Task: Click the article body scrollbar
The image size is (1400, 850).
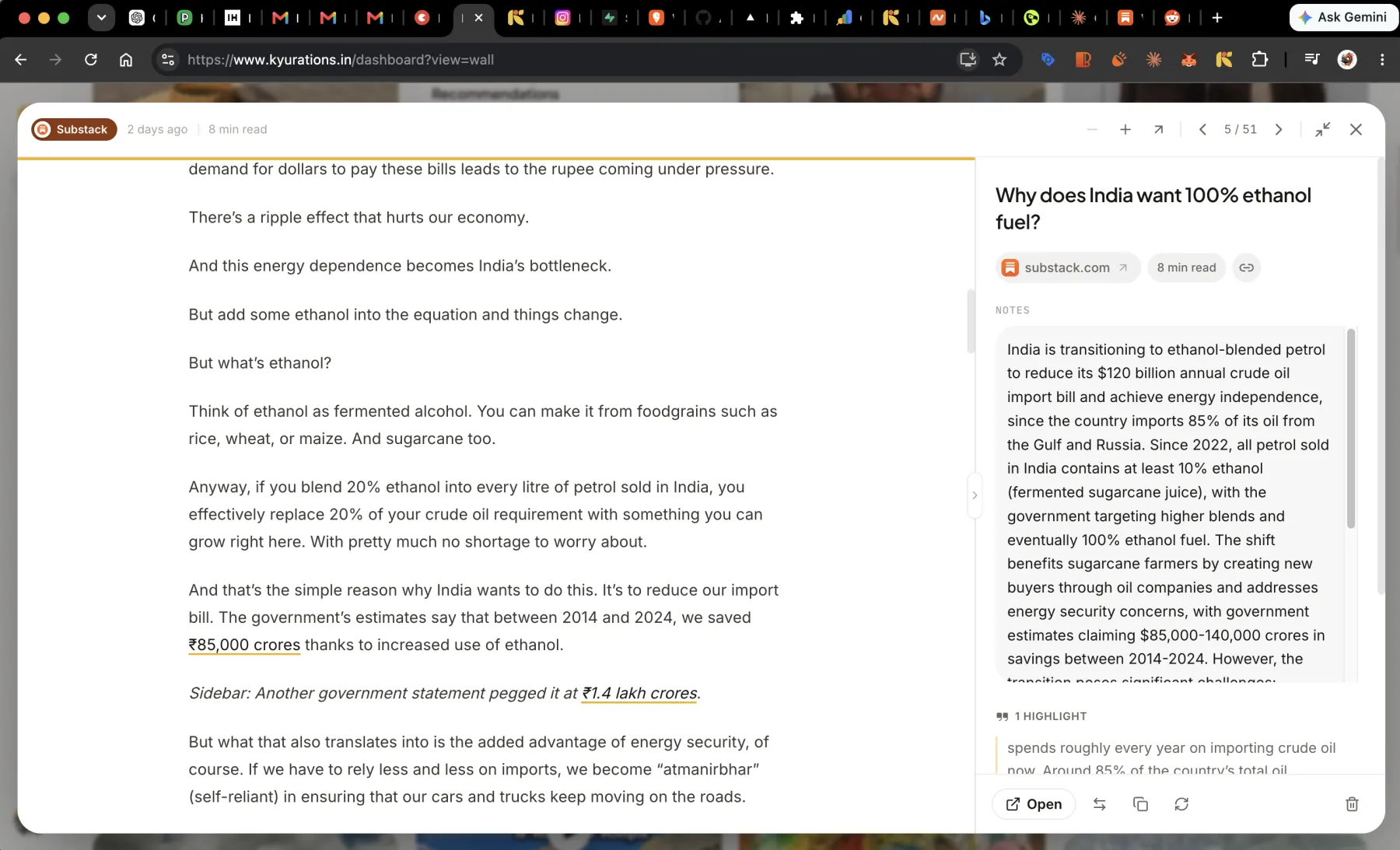Action: point(971,320)
